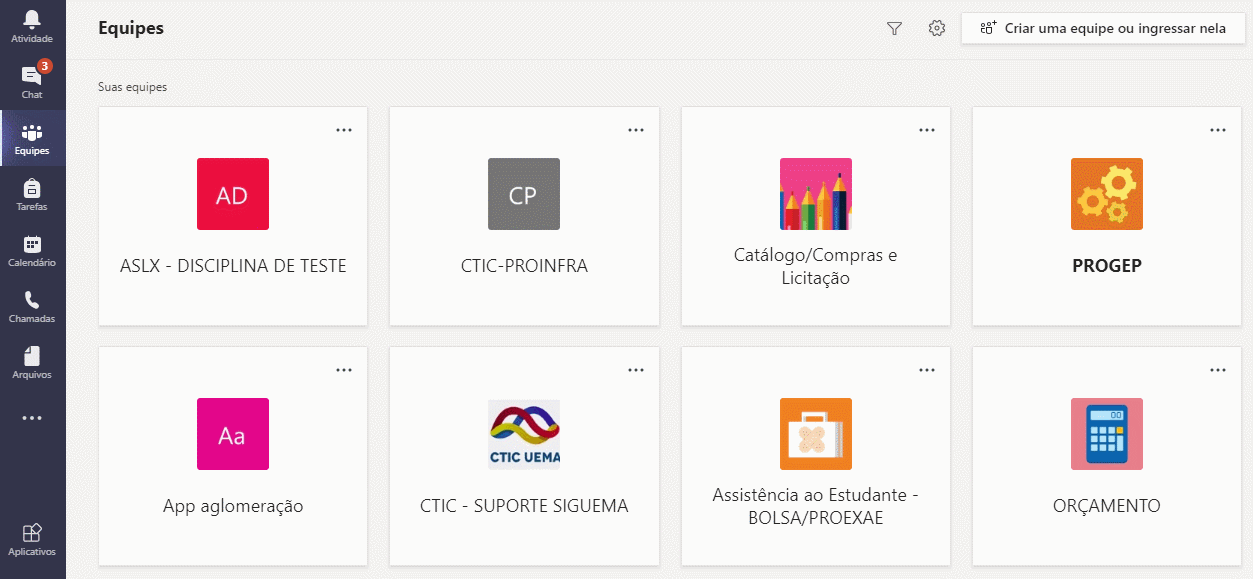Select the Equipes sidebar icon

(32, 138)
